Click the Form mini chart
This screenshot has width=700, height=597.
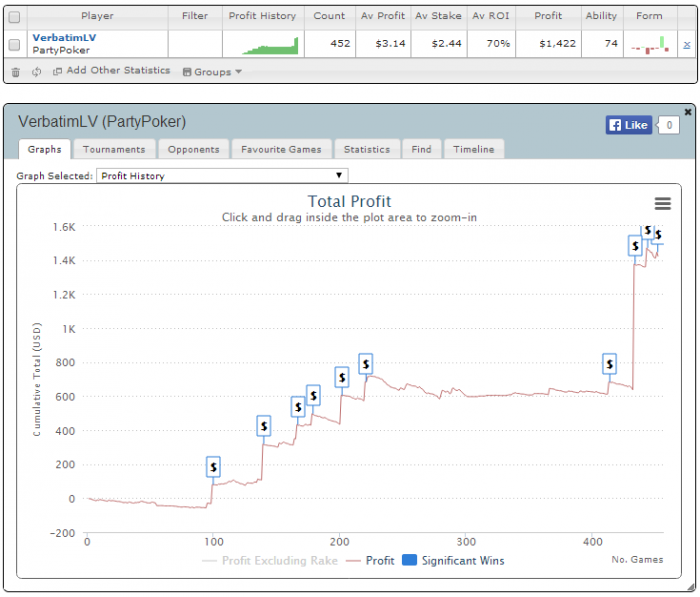650,45
